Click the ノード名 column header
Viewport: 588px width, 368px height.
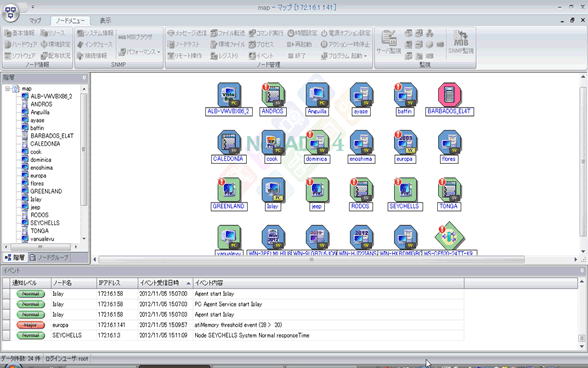click(74, 283)
